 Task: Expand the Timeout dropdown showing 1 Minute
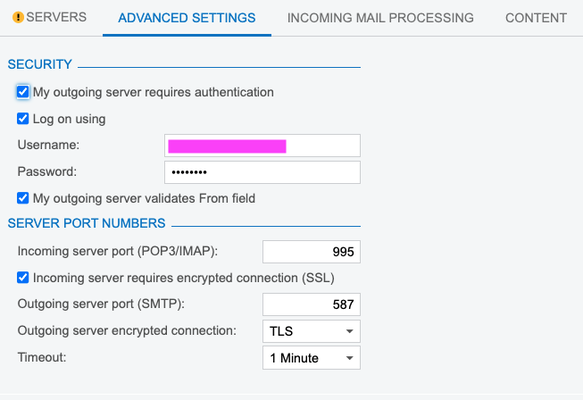pyautogui.click(x=311, y=358)
